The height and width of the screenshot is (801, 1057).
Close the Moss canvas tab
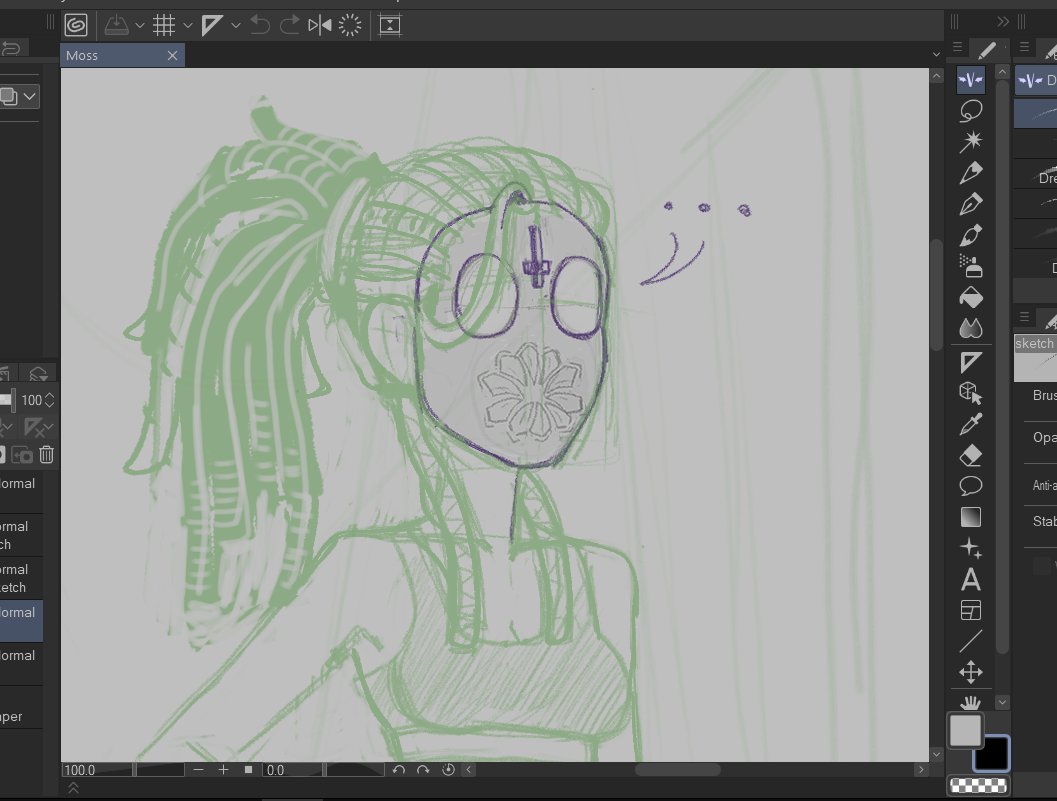[173, 55]
